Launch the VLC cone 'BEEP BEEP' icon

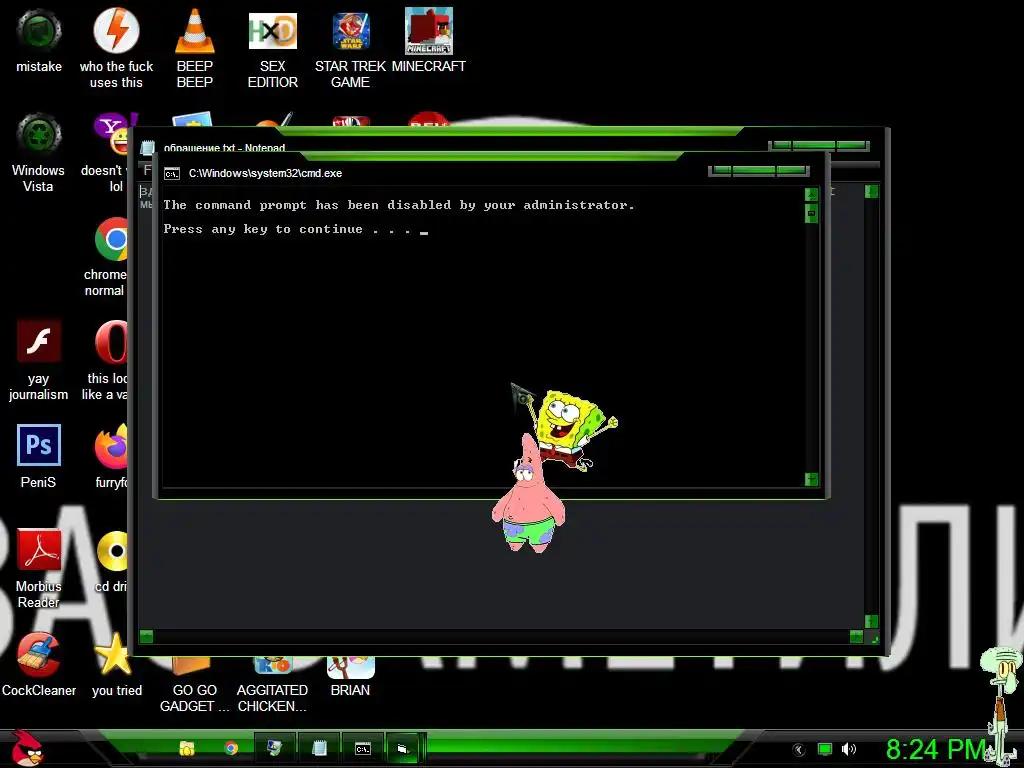pyautogui.click(x=195, y=48)
